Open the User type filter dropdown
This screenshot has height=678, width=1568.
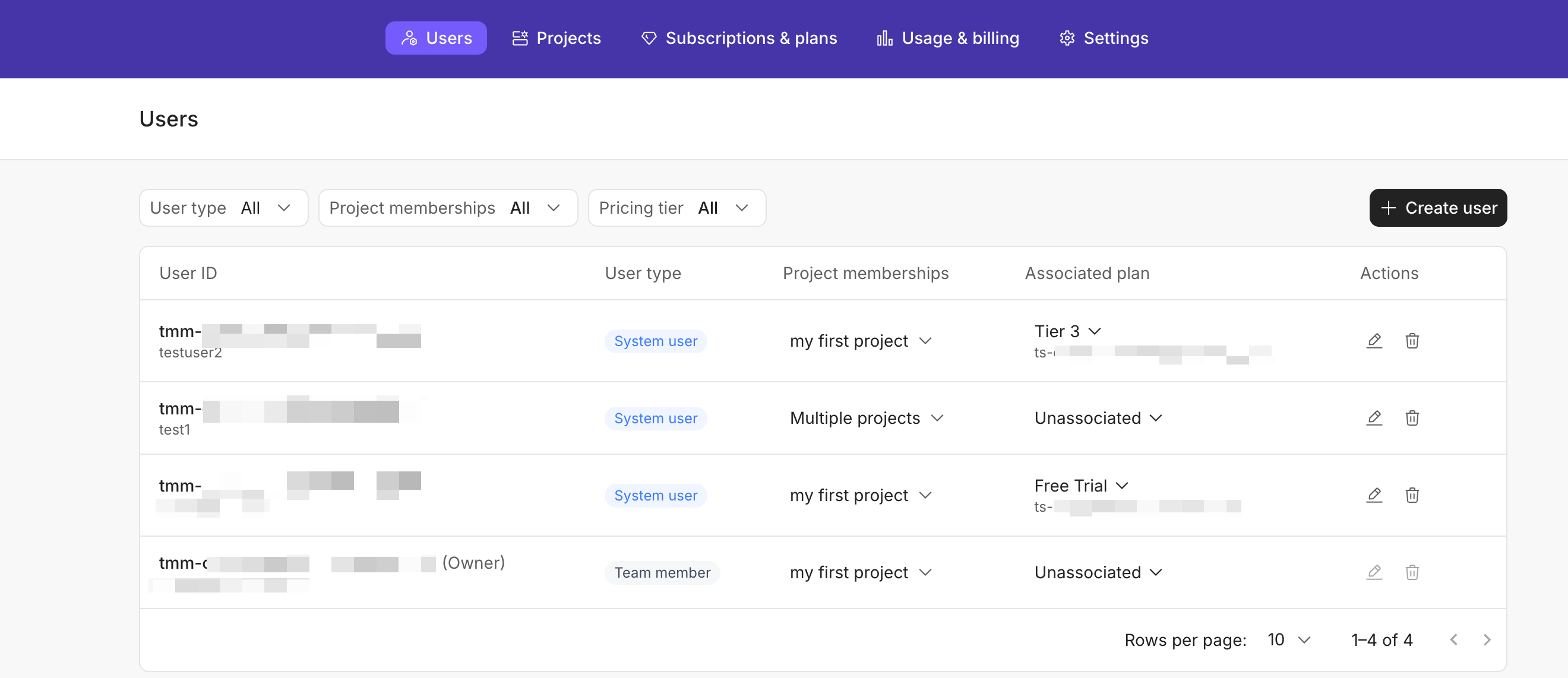pos(223,208)
